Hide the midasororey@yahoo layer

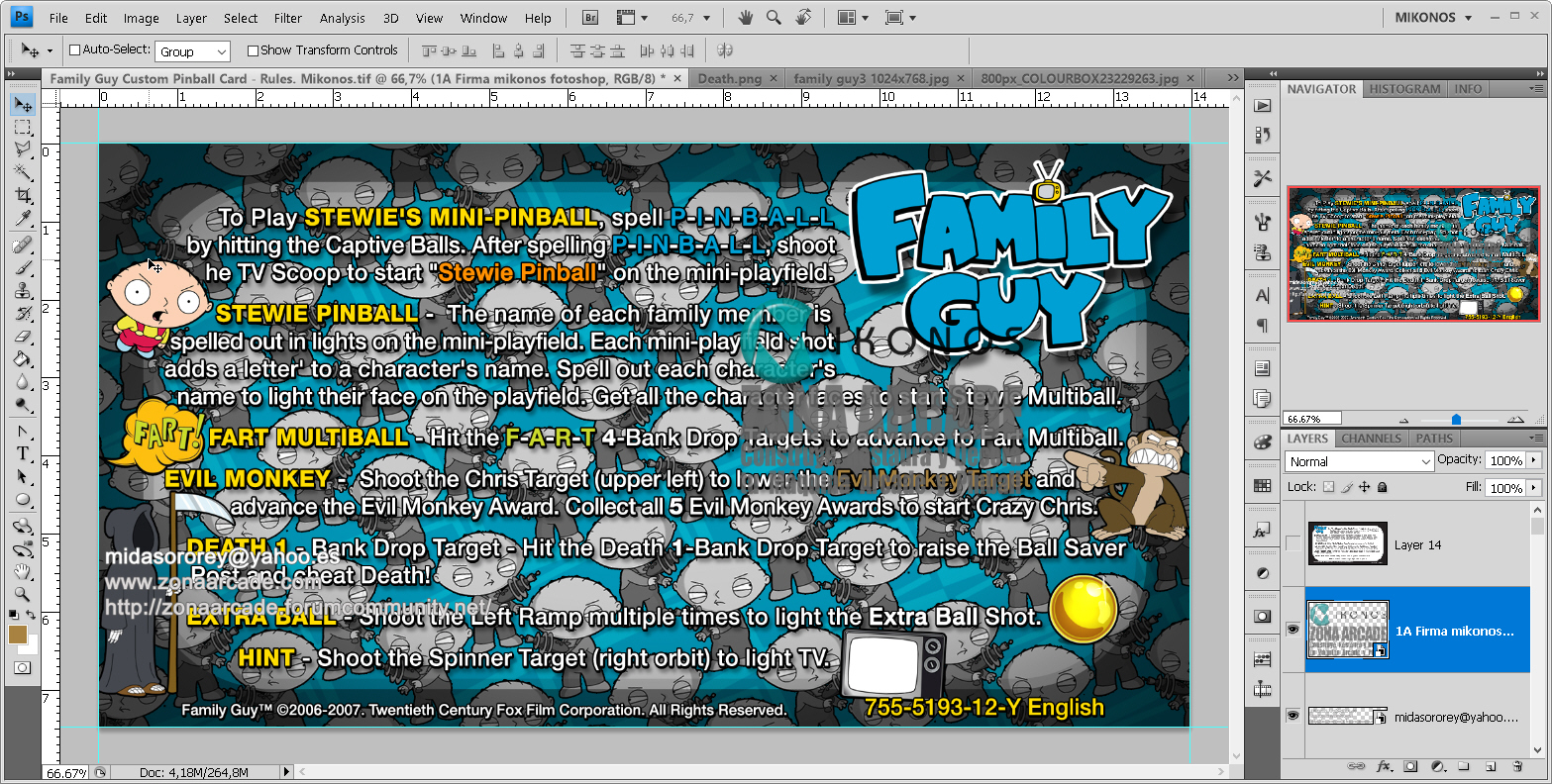pyautogui.click(x=1293, y=716)
